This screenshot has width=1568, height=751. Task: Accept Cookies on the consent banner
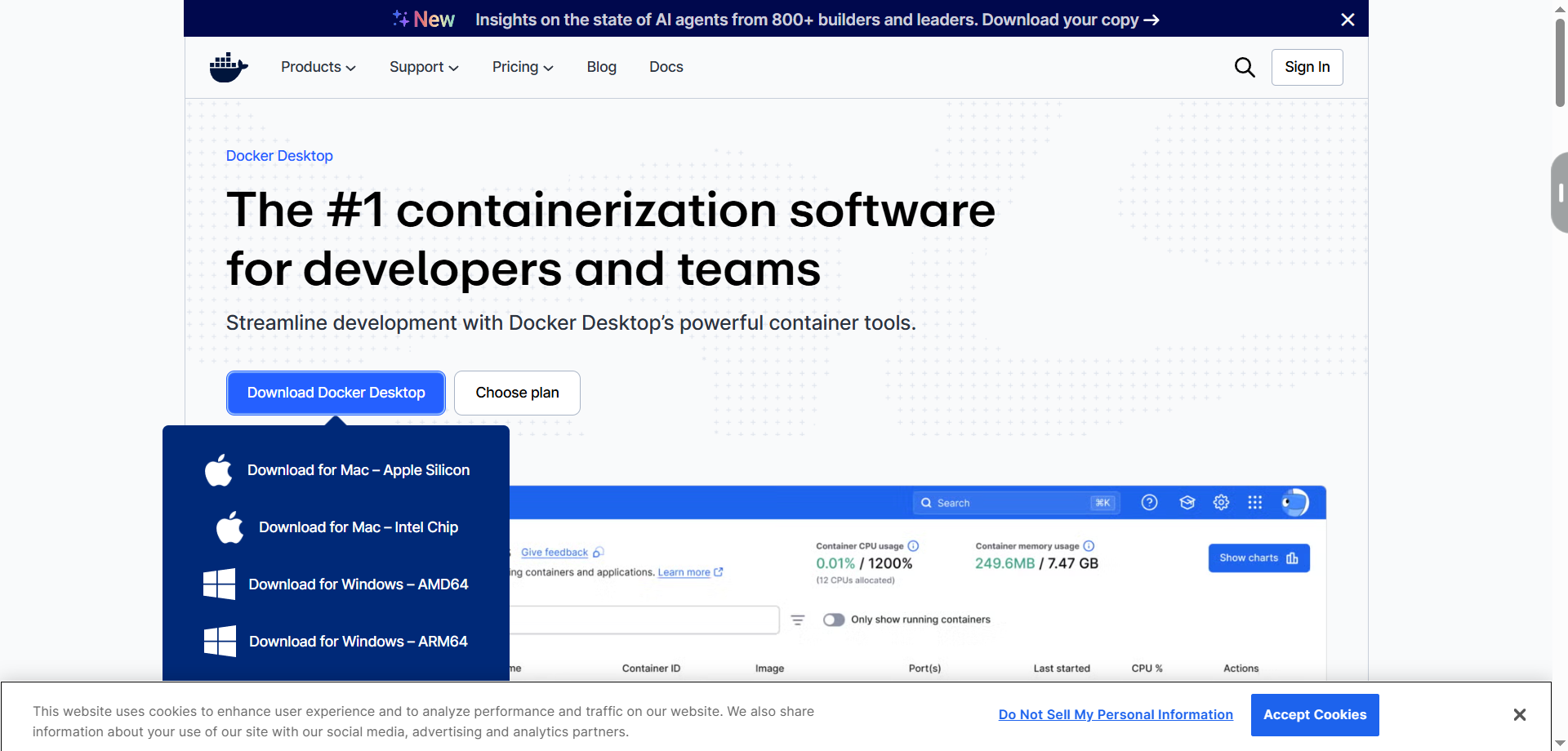coord(1315,715)
